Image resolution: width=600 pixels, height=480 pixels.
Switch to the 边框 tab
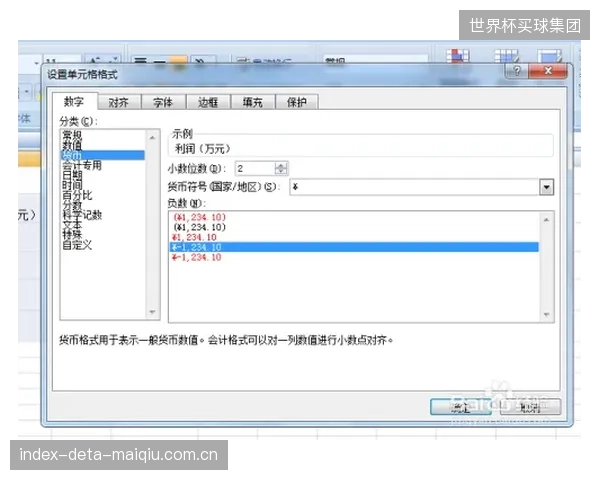tap(208, 102)
